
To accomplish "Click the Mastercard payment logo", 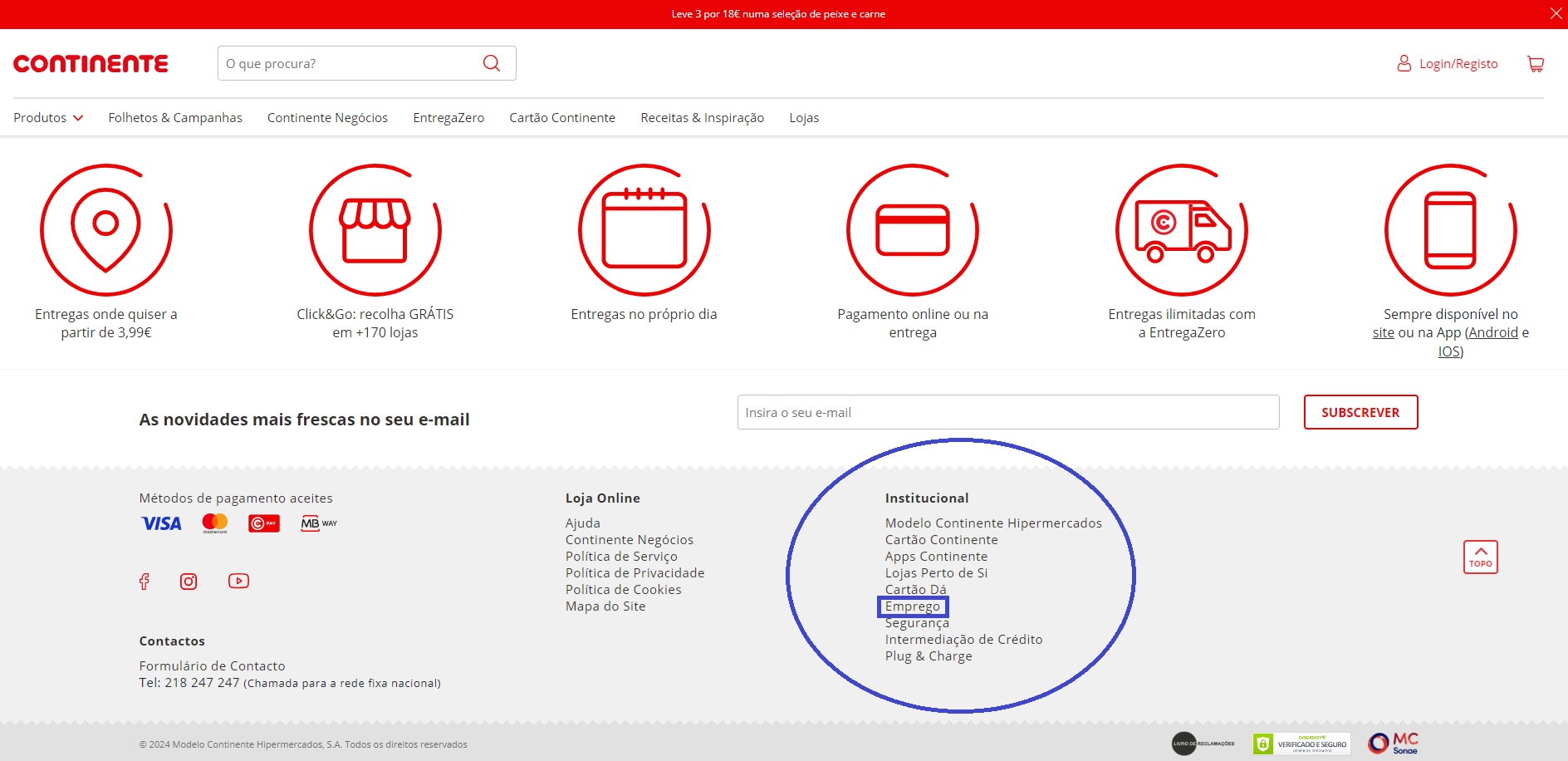I will tap(215, 523).
